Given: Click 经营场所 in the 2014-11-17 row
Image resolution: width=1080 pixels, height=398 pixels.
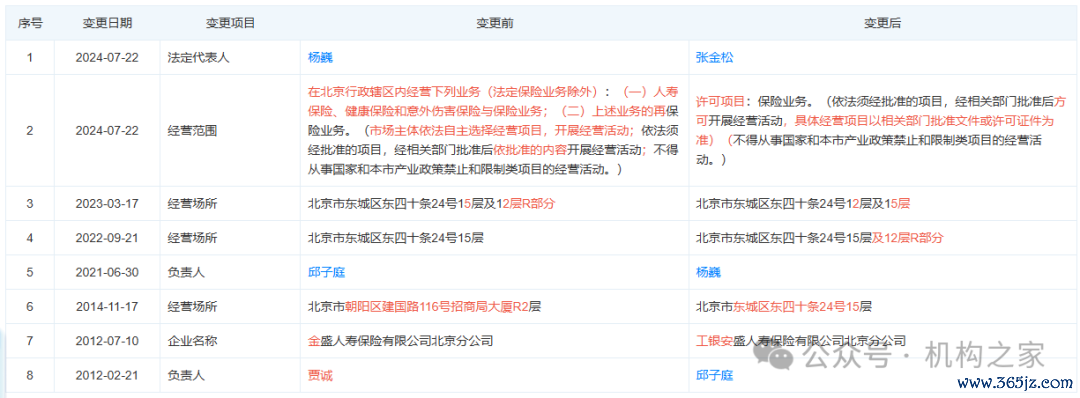Looking at the screenshot, I should click(x=192, y=306).
